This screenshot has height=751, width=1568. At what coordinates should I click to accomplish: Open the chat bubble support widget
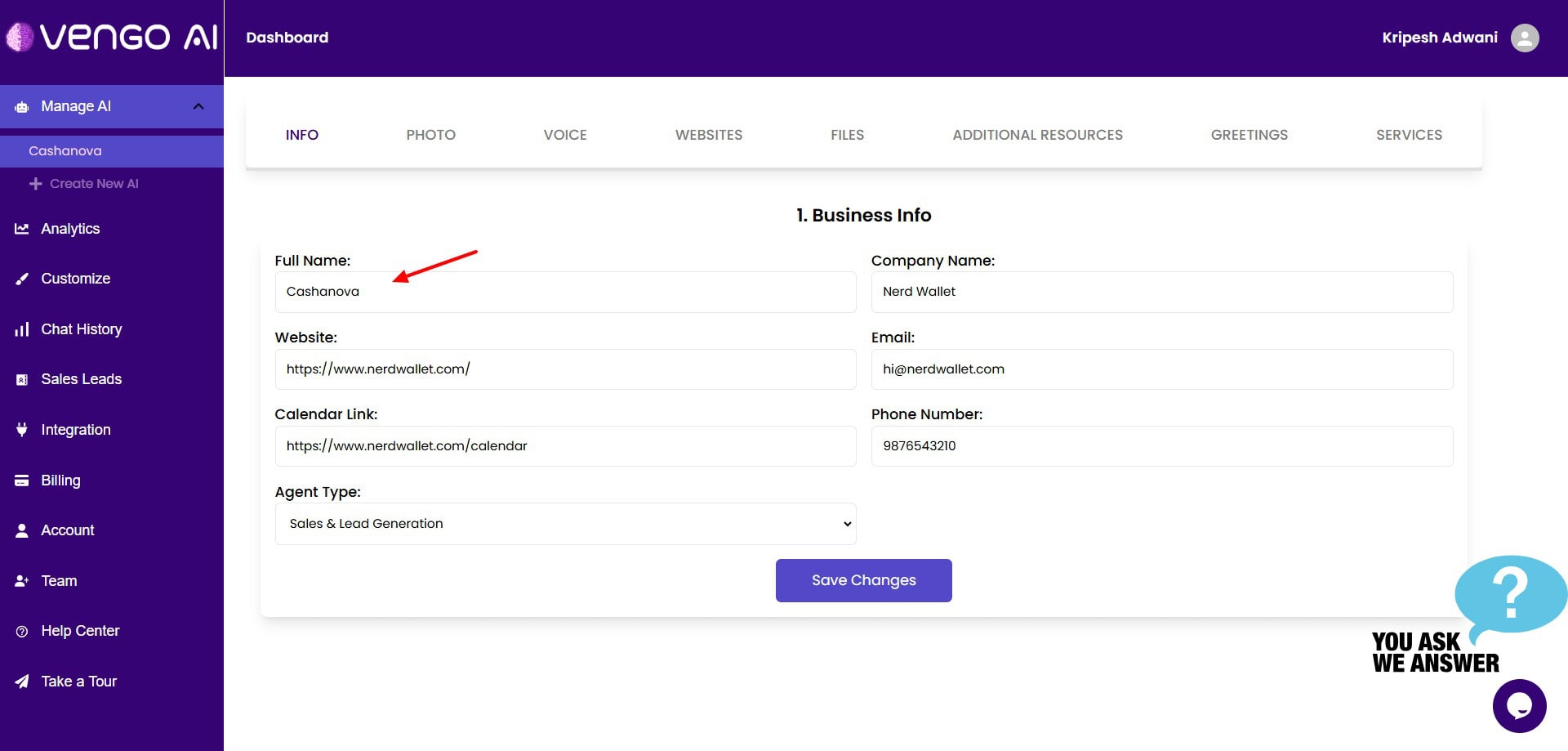1519,706
